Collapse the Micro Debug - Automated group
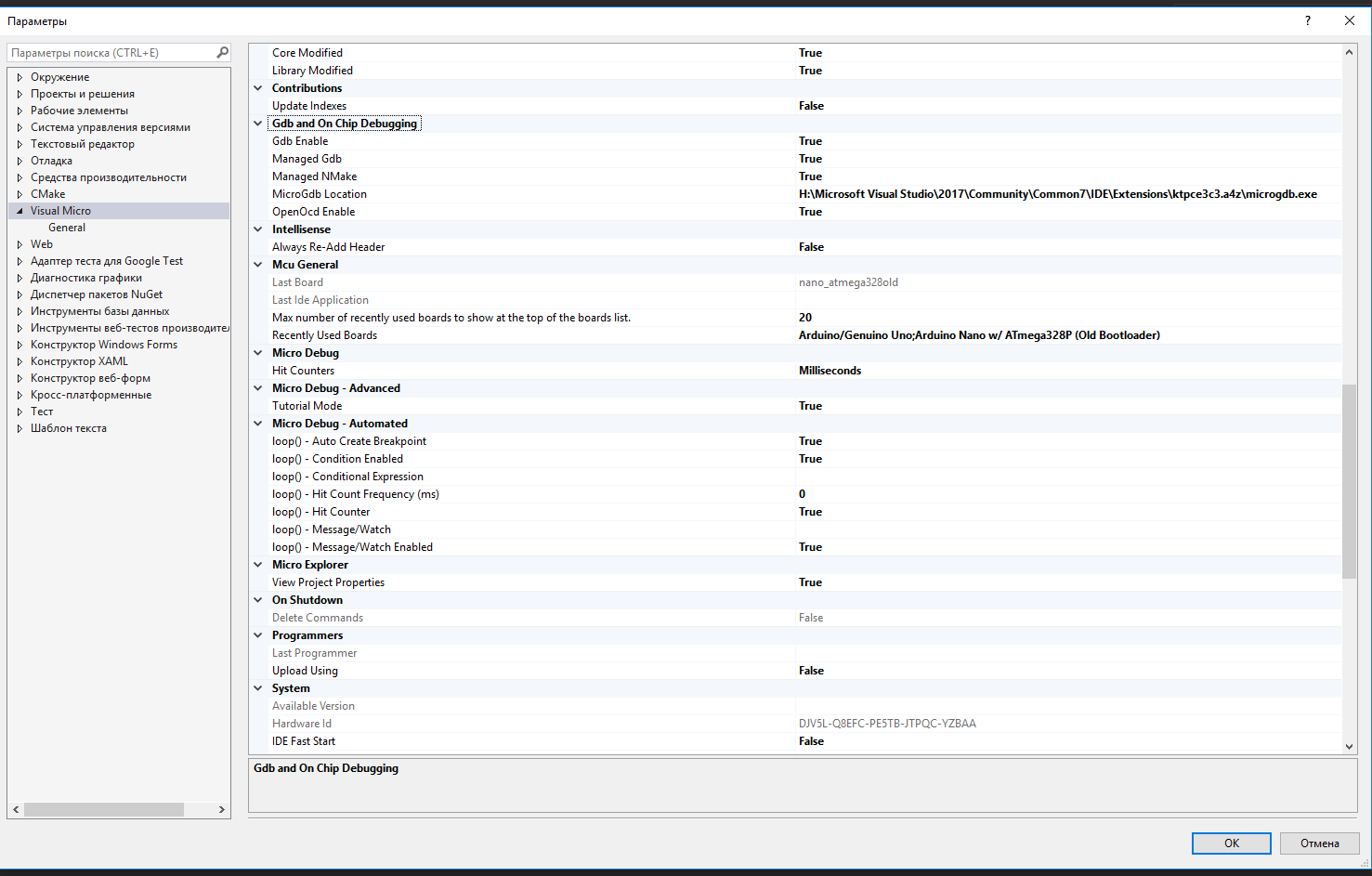The image size is (1372, 876). tap(258, 424)
